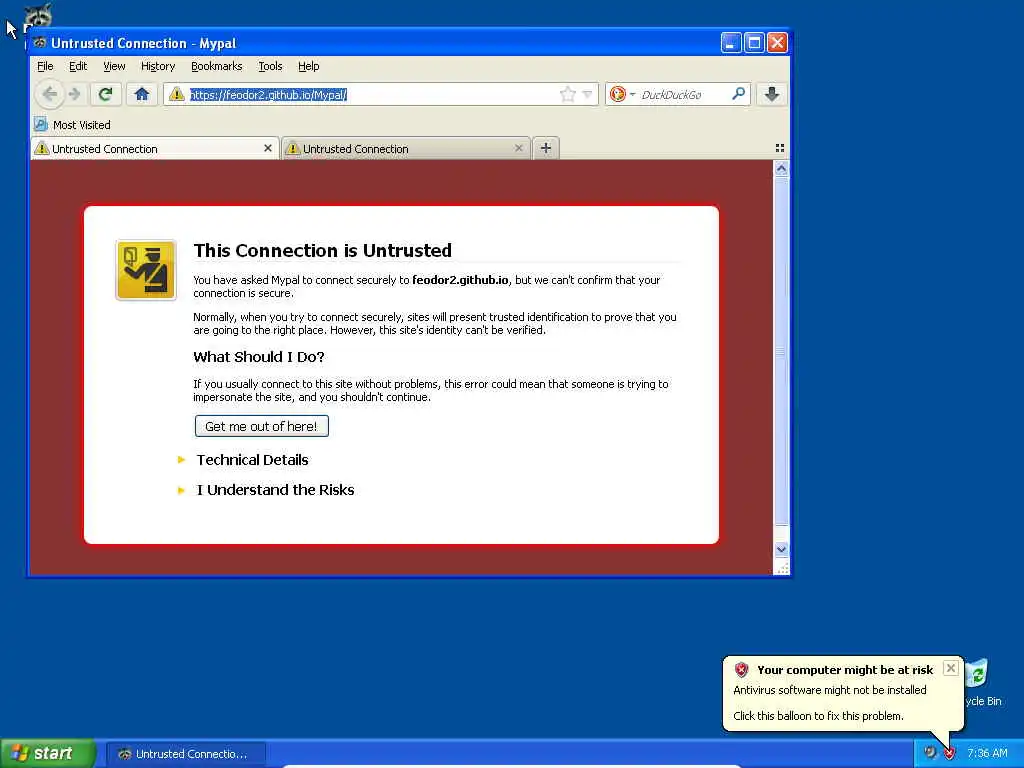Click the Most Visited bookmark icon
This screenshot has height=768, width=1024.
click(x=41, y=124)
